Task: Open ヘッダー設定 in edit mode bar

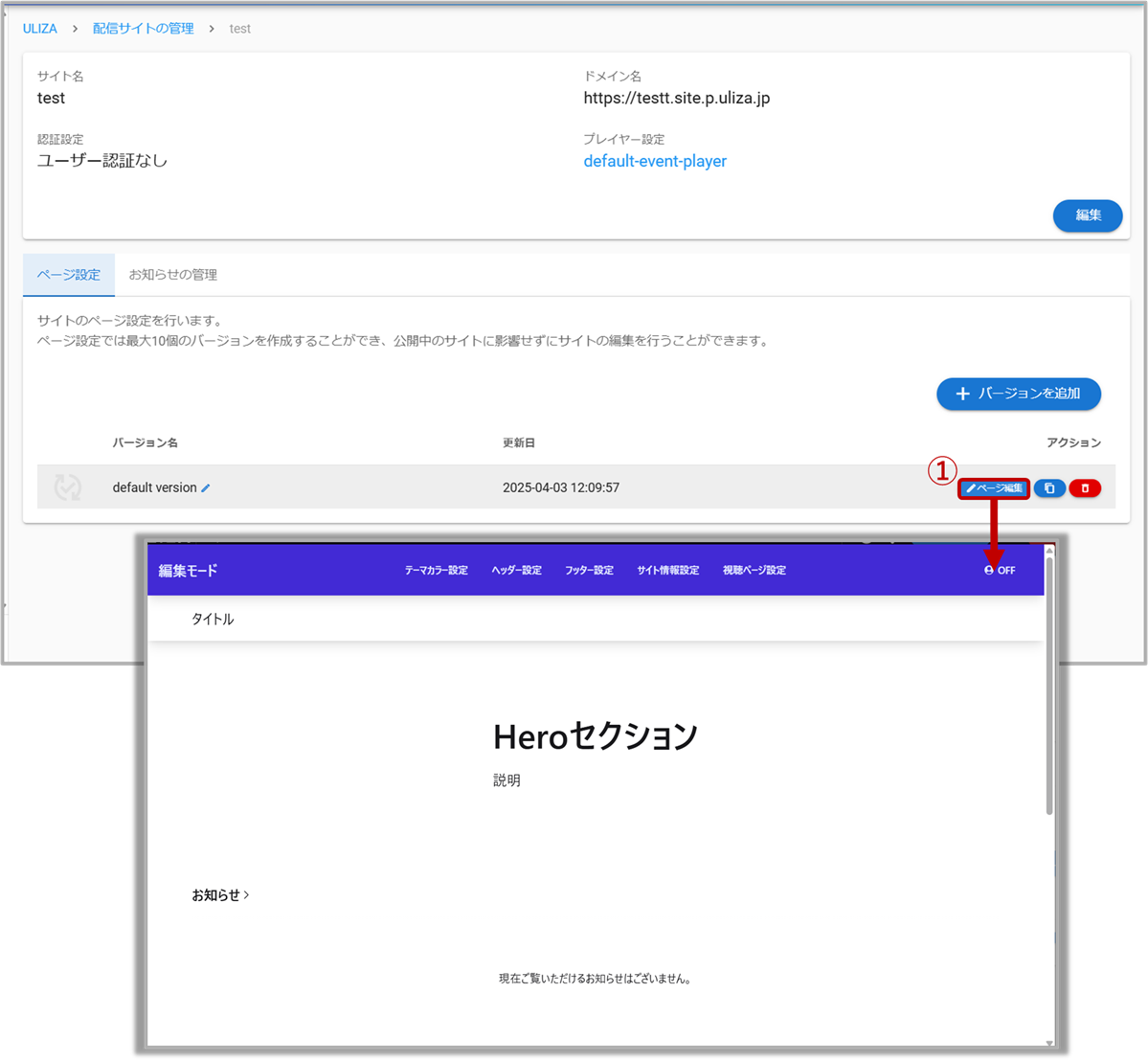Action: click(517, 571)
